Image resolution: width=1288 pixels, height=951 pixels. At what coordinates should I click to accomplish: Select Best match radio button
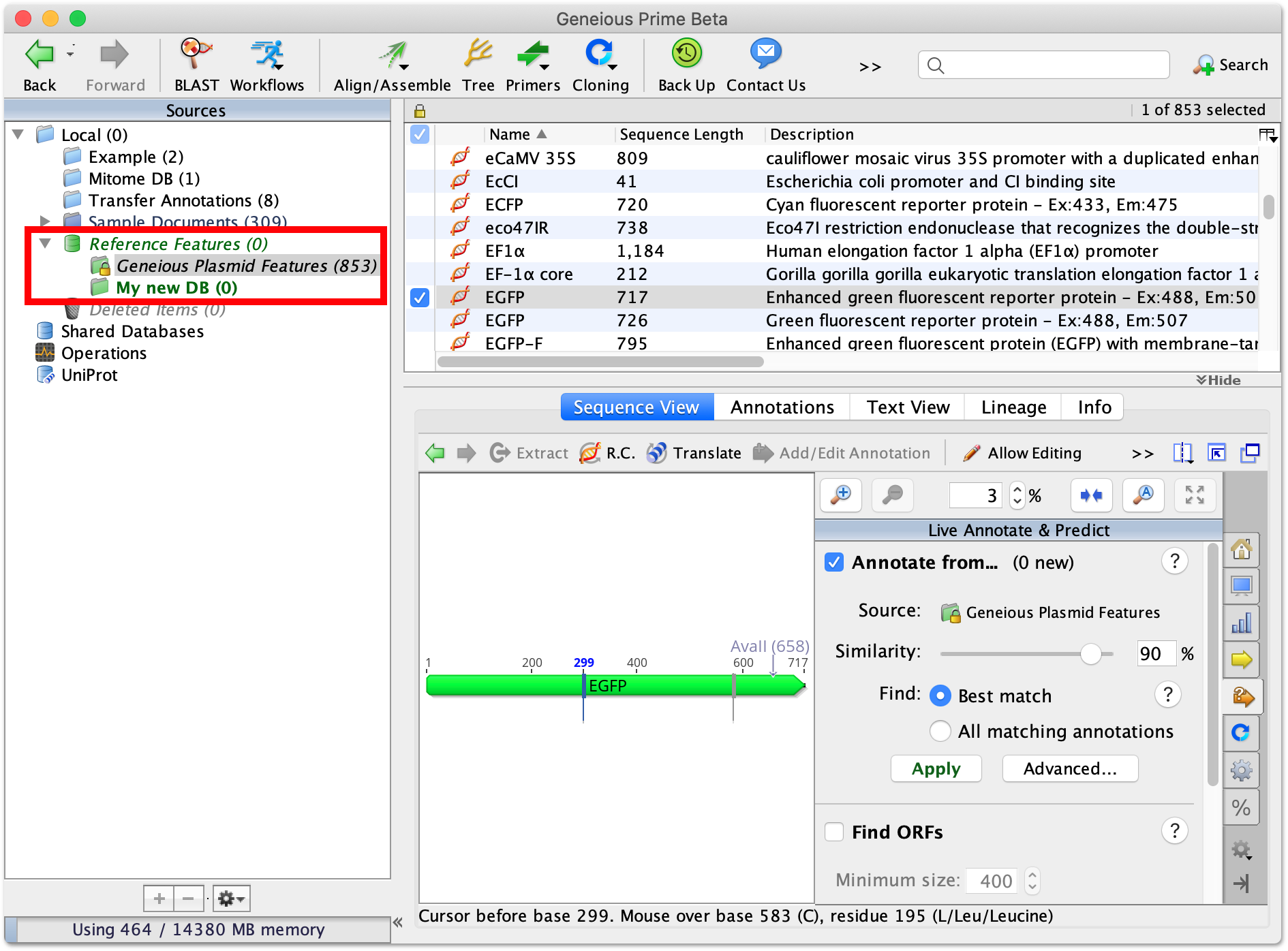coord(940,696)
